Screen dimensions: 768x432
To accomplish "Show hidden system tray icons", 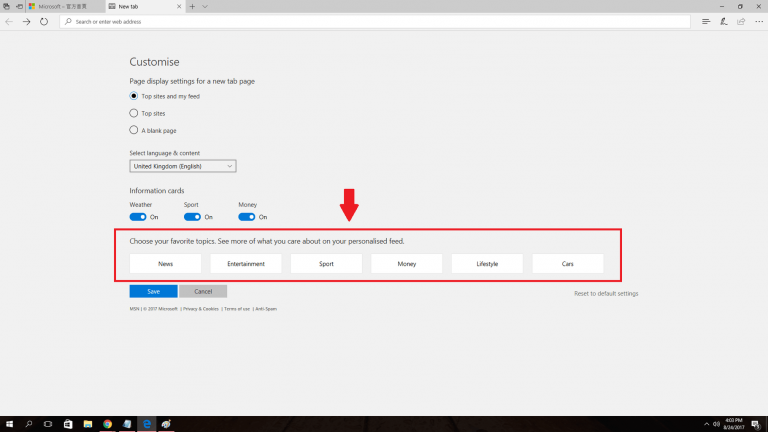I will pos(706,424).
